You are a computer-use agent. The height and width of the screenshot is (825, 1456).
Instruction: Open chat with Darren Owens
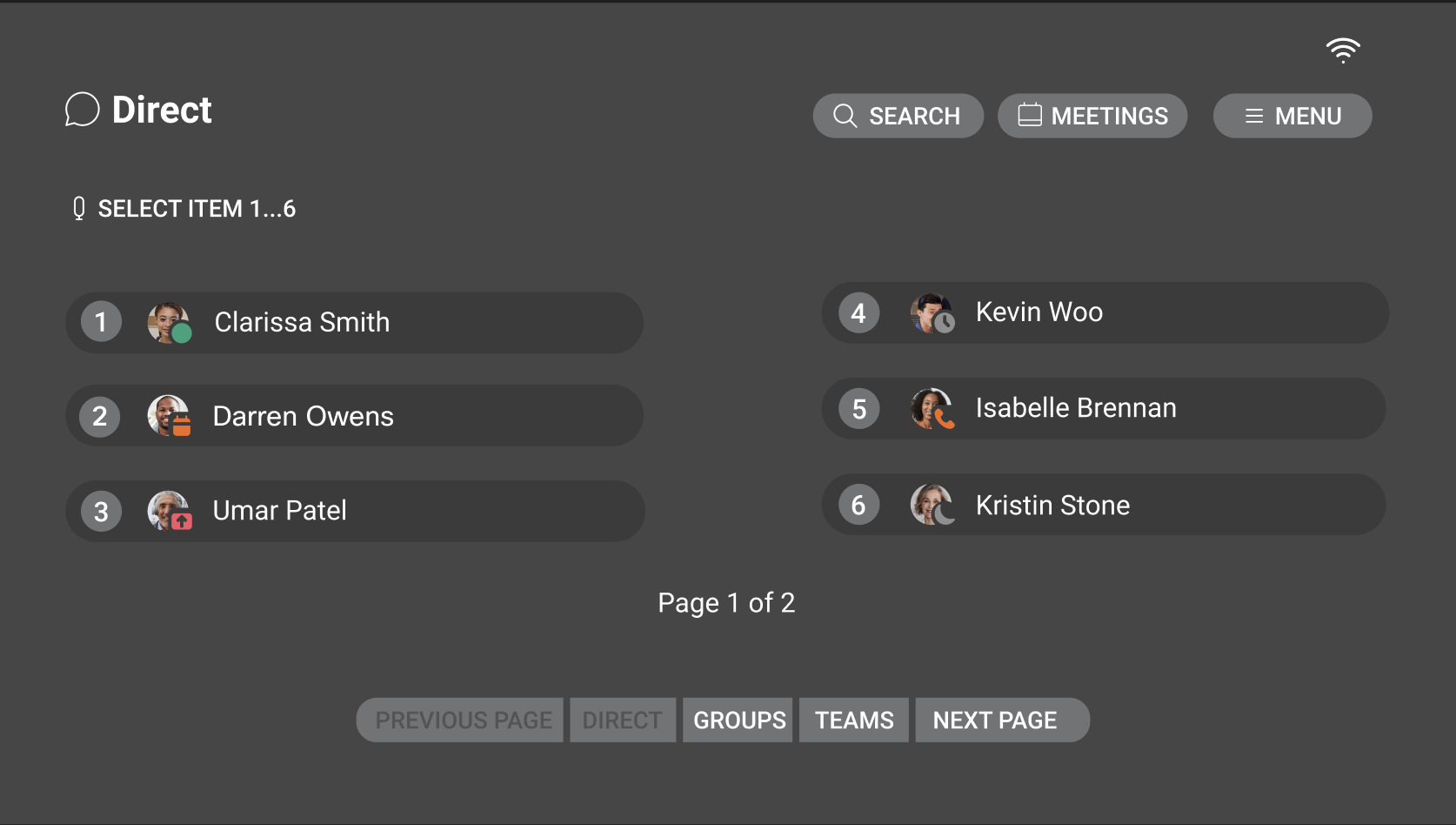355,416
